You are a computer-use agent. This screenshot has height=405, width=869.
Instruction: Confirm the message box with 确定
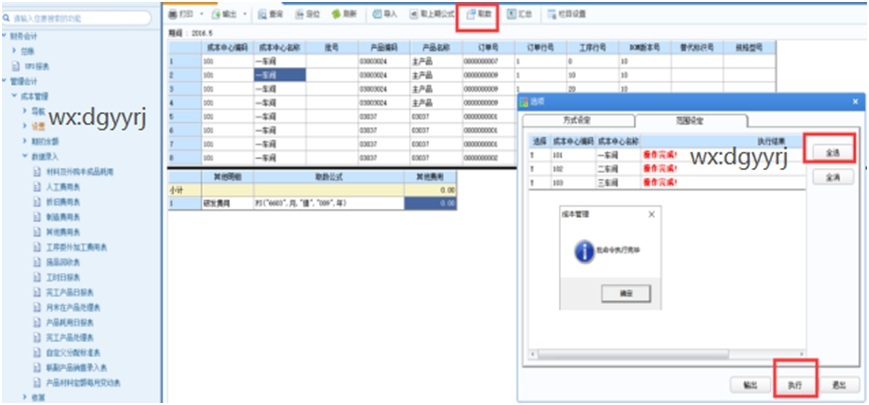coord(626,293)
